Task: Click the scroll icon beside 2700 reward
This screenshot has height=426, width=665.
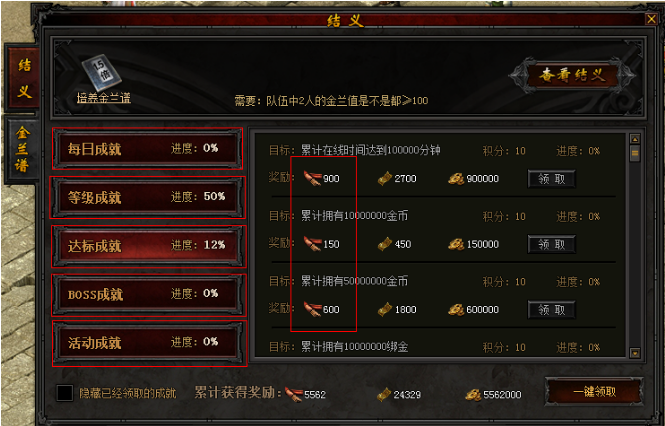Action: [385, 179]
